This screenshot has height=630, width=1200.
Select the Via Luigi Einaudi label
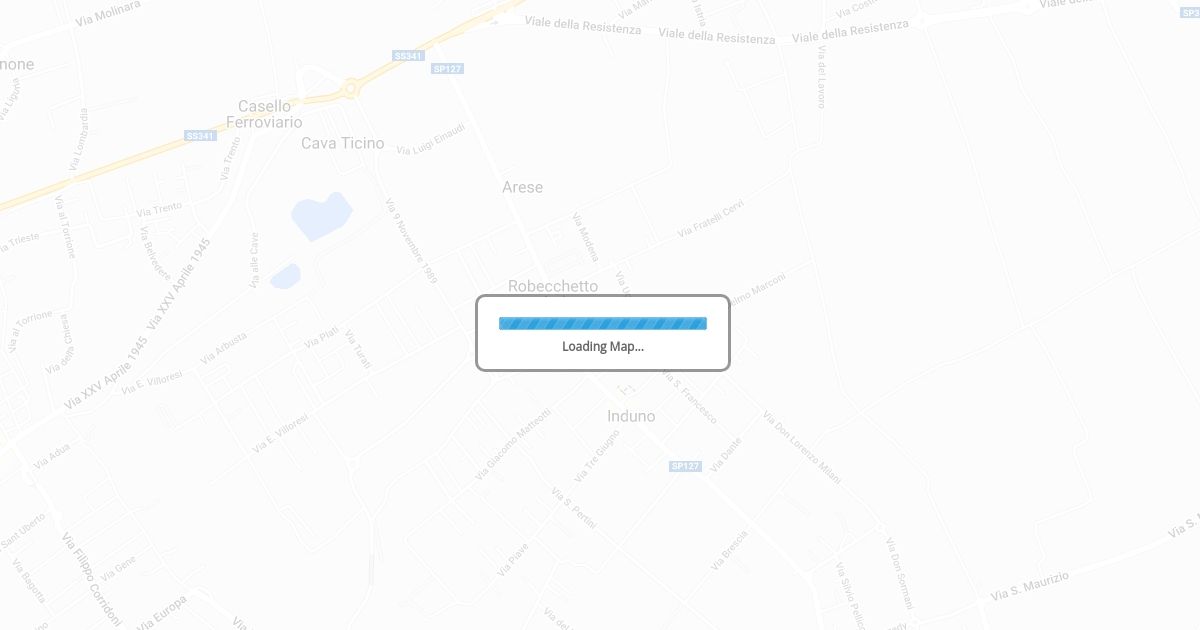(x=431, y=139)
